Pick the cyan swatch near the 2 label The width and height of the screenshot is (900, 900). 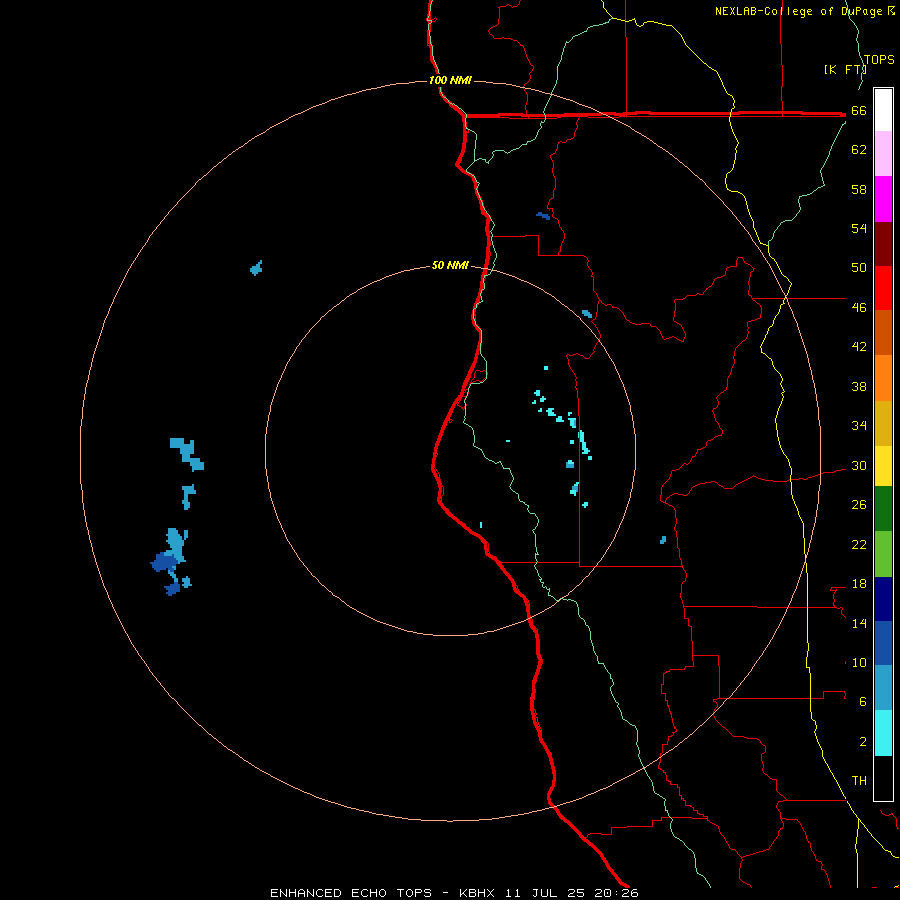(883, 733)
